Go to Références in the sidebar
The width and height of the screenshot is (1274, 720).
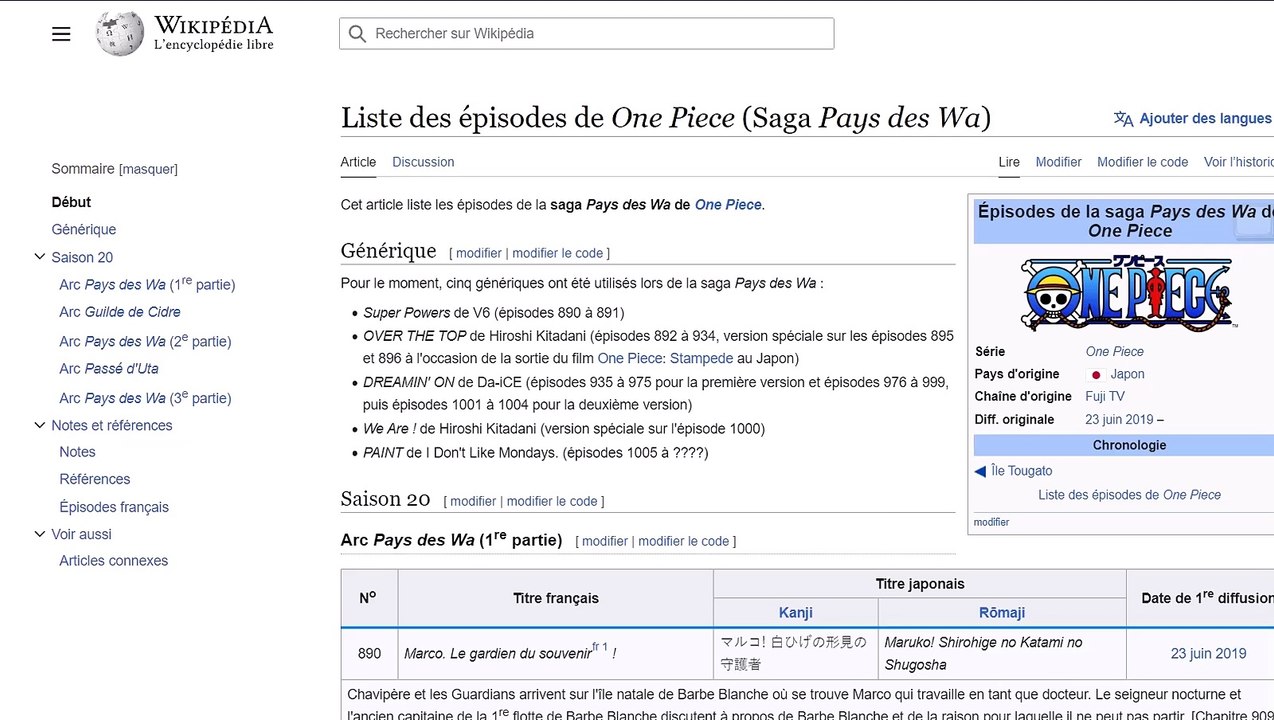point(95,479)
